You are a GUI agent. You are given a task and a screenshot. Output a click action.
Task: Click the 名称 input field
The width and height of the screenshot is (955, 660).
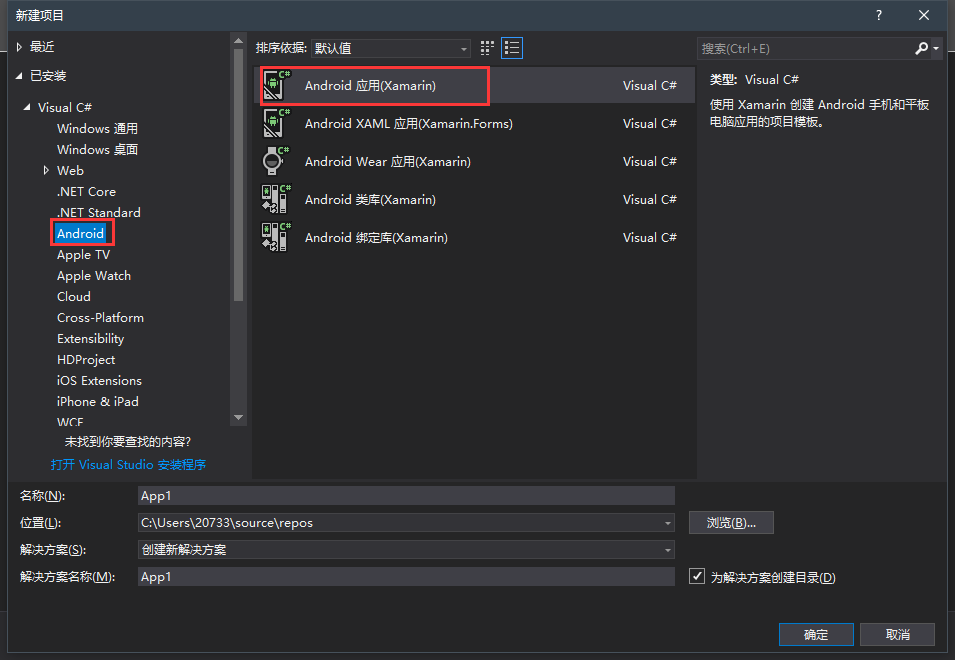[406, 496]
